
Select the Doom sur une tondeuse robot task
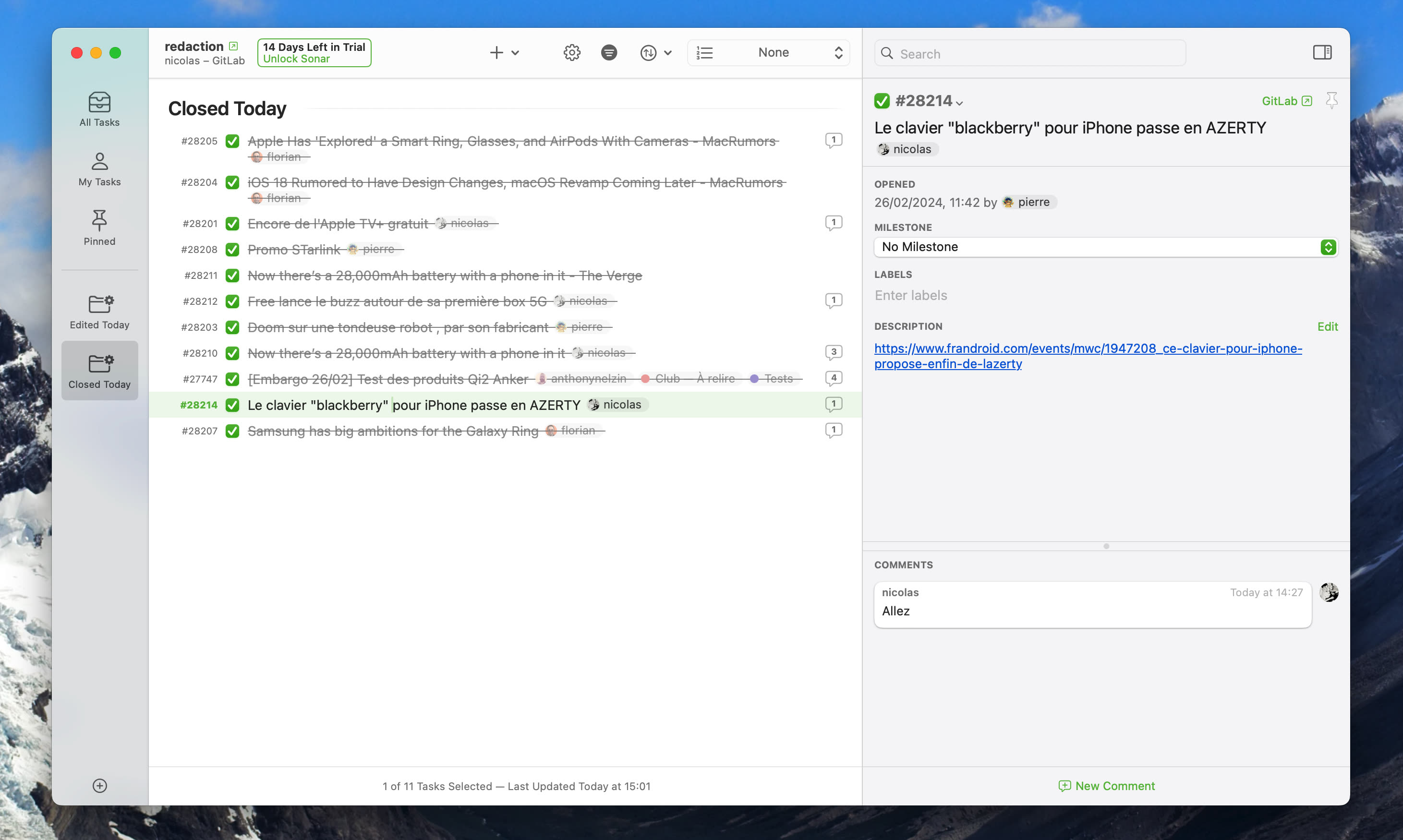[x=505, y=327]
